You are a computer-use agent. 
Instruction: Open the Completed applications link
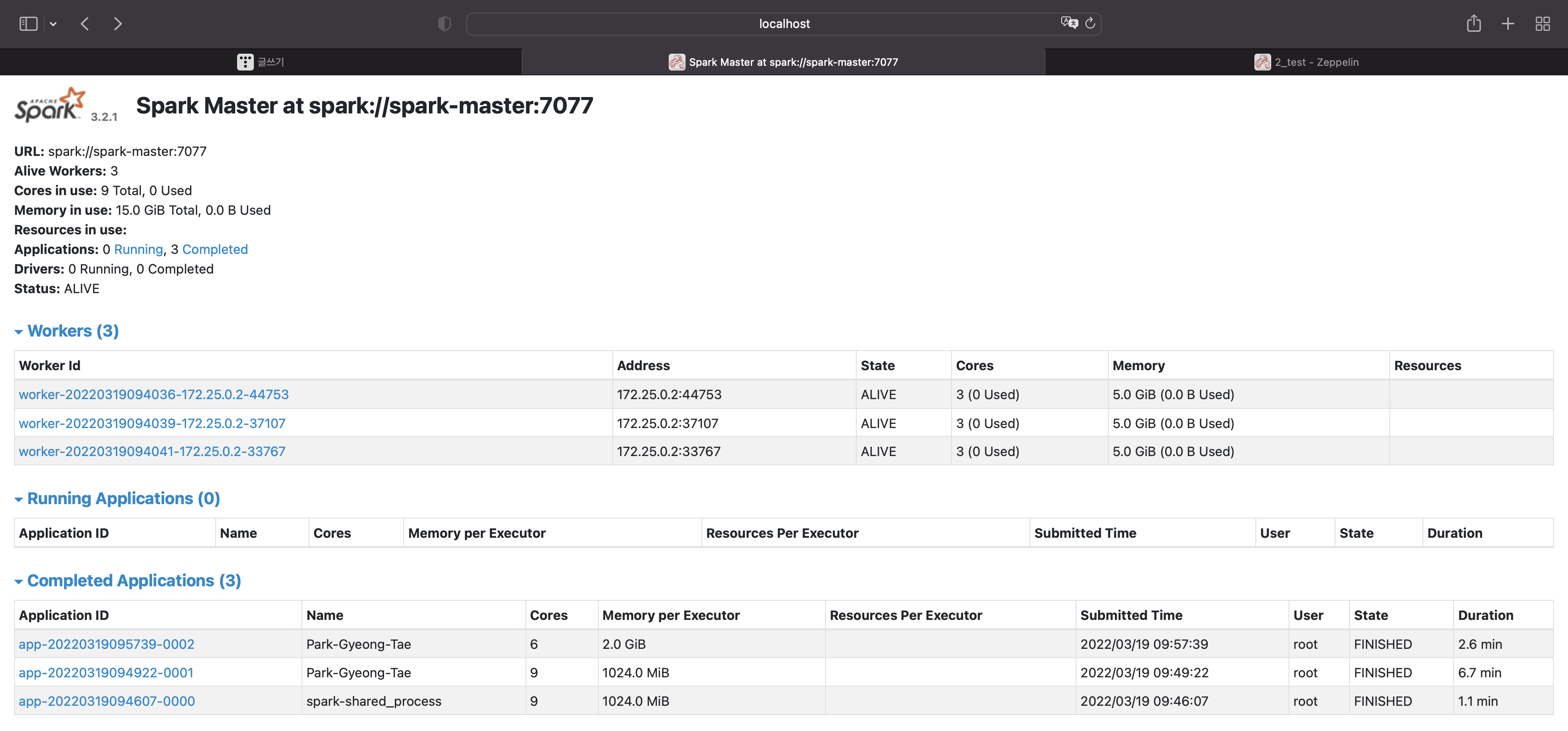click(215, 249)
